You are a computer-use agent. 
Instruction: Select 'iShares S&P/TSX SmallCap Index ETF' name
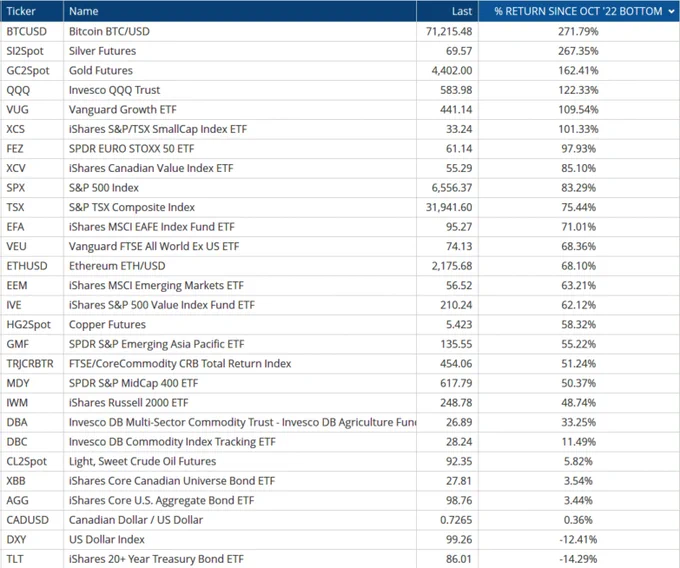pos(158,129)
